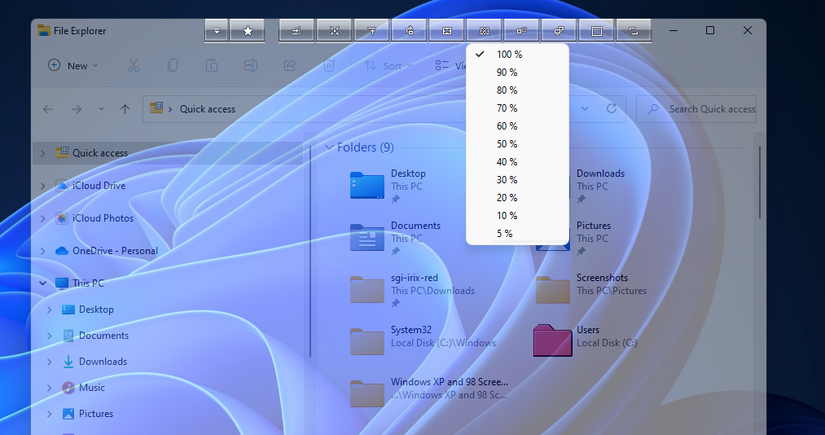Select 100 % transparency option
825x435 pixels.
click(517, 54)
